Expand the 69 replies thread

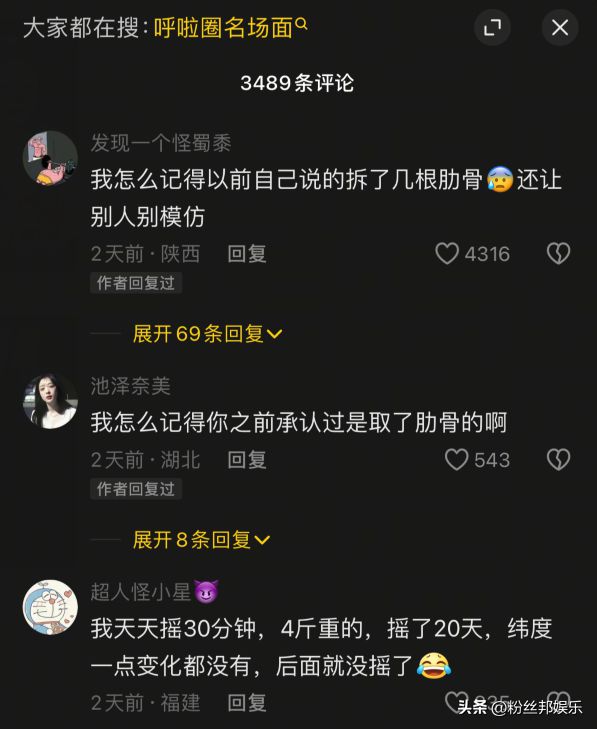point(207,334)
